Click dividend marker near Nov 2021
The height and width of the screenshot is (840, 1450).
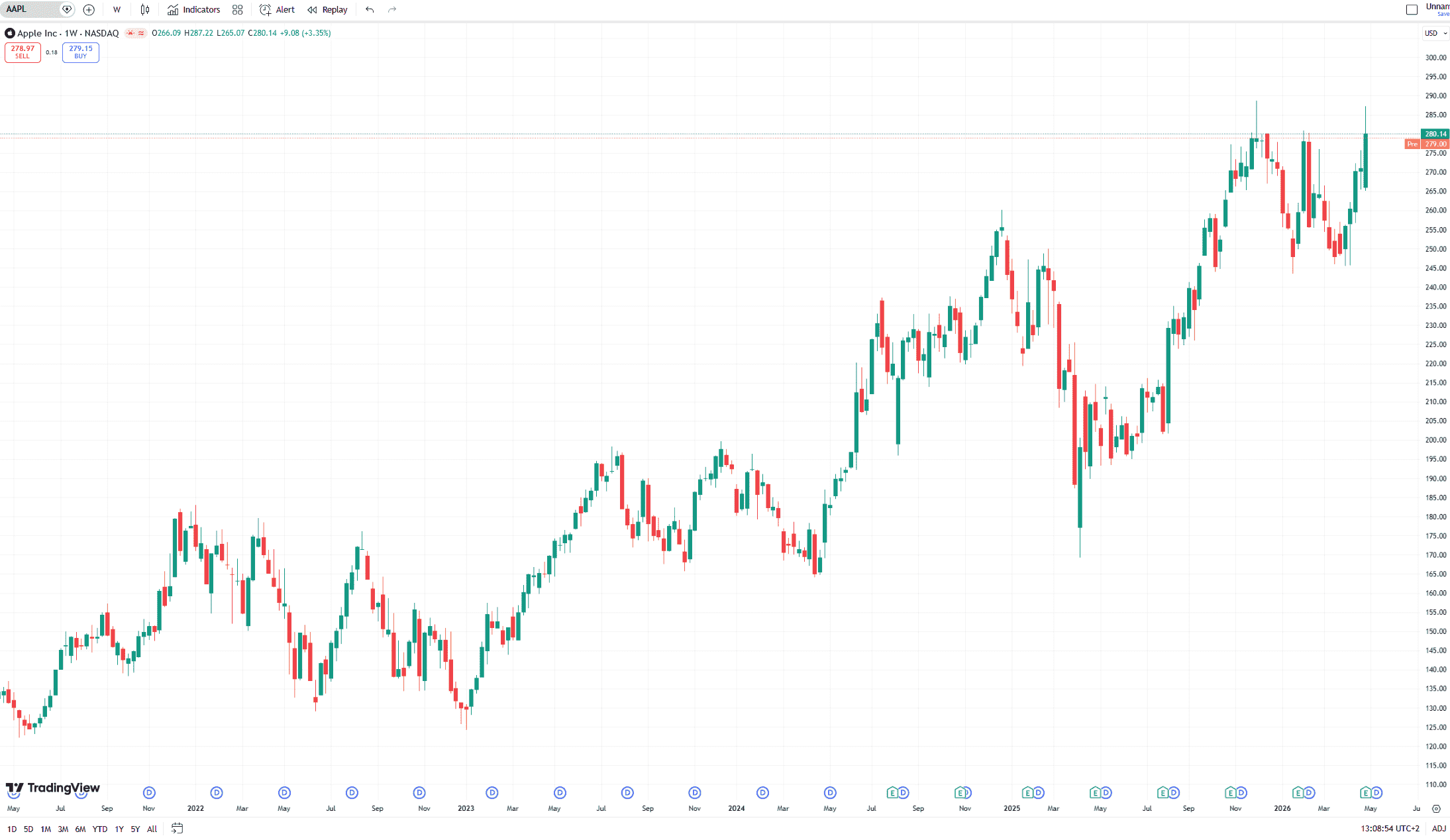(149, 793)
